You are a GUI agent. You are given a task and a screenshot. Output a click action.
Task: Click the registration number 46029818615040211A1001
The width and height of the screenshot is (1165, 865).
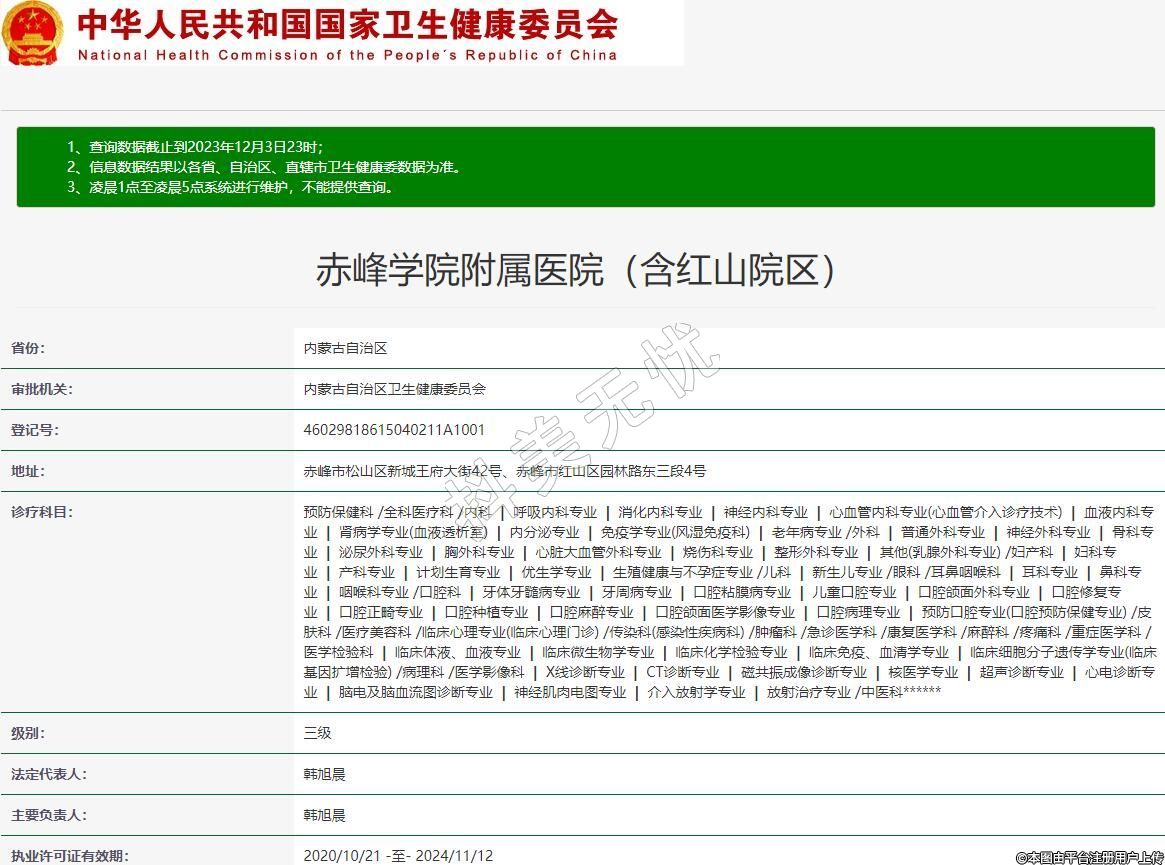(x=394, y=430)
